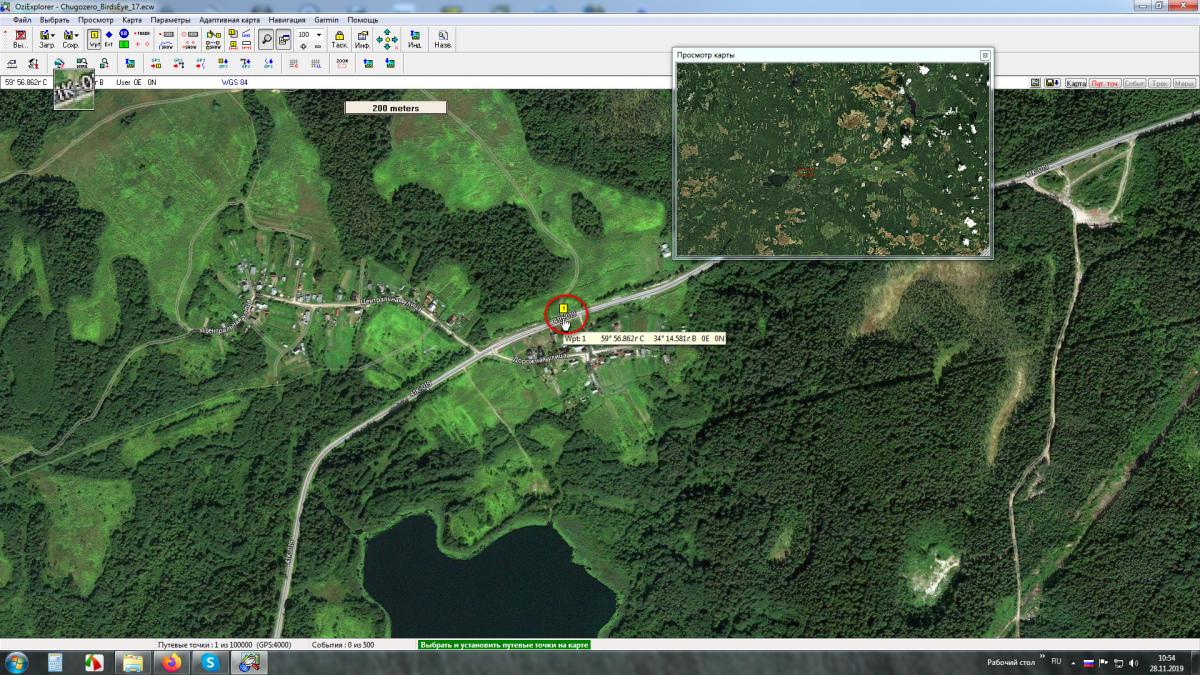This screenshot has height=675, width=1200.
Task: Toggle the map view window button
Action: [x=284, y=40]
